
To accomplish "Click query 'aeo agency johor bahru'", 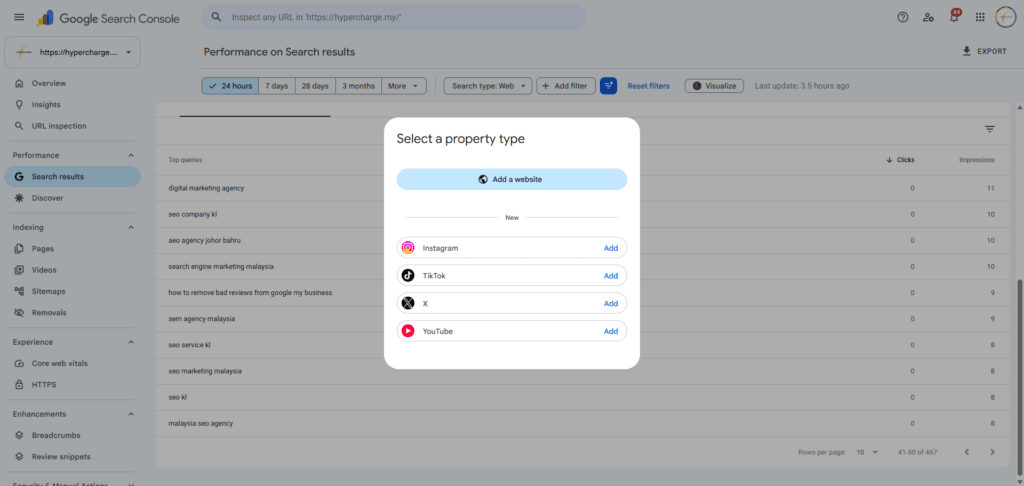I will 204,240.
